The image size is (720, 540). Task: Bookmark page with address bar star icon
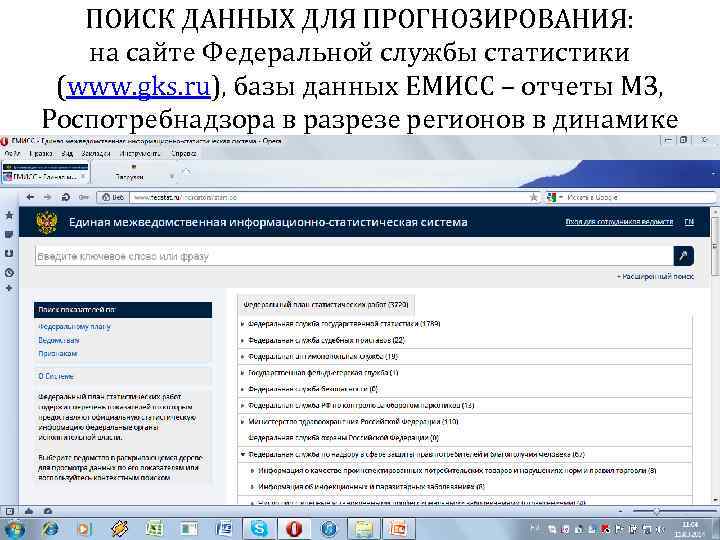(534, 197)
